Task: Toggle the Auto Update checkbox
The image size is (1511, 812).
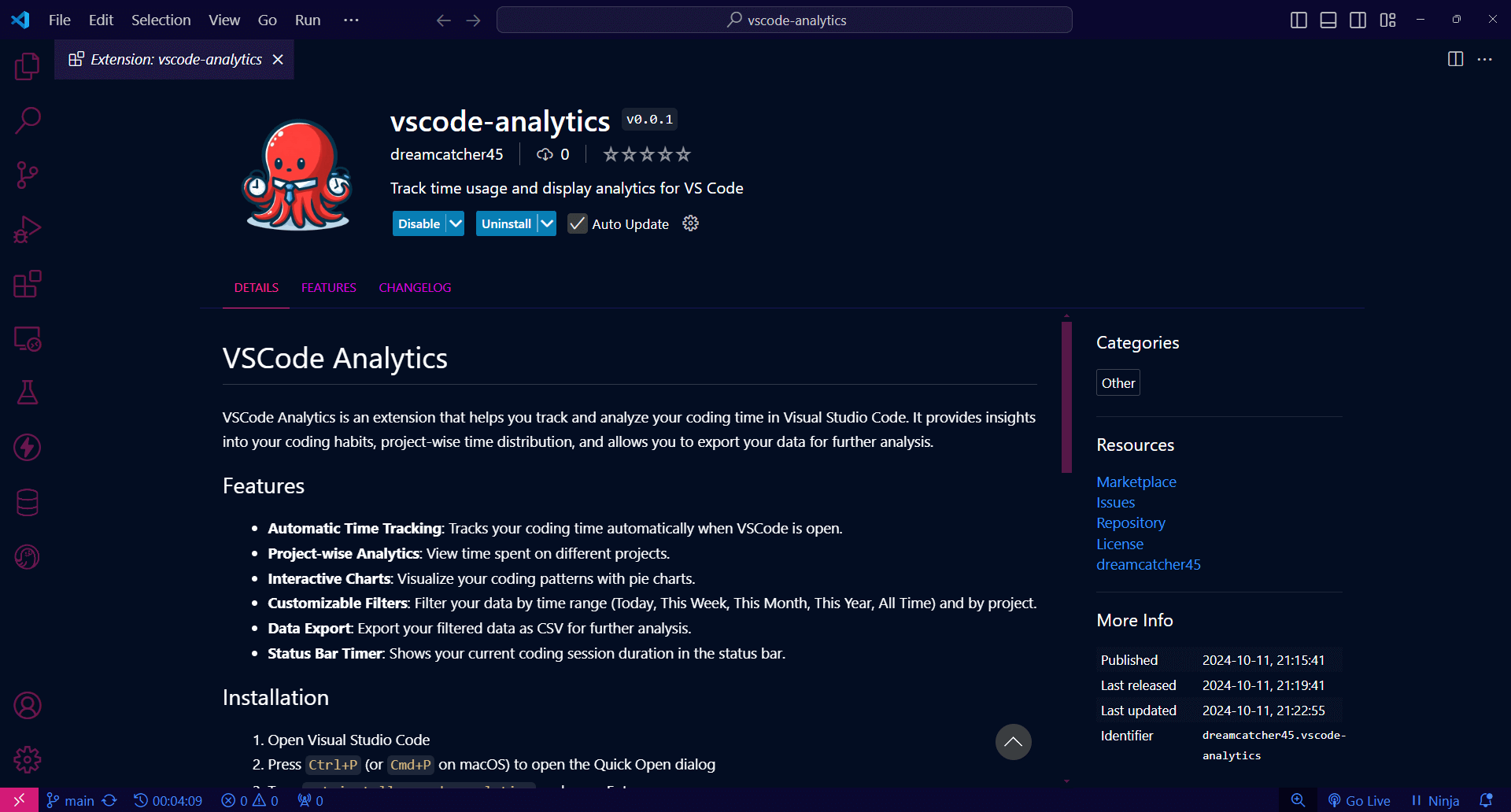Action: pos(578,223)
